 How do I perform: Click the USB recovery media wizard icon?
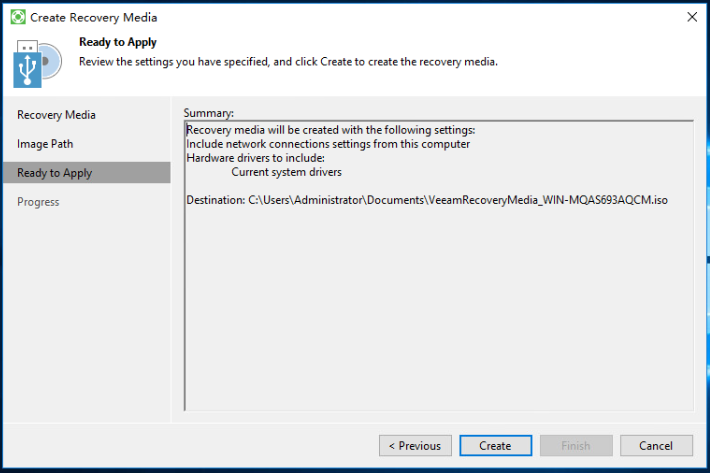pos(38,63)
